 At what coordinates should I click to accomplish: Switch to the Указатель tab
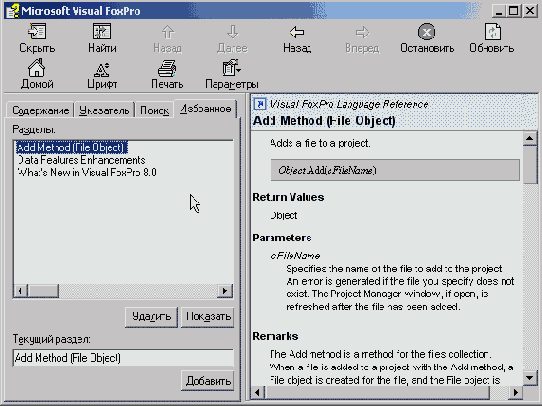tap(104, 110)
